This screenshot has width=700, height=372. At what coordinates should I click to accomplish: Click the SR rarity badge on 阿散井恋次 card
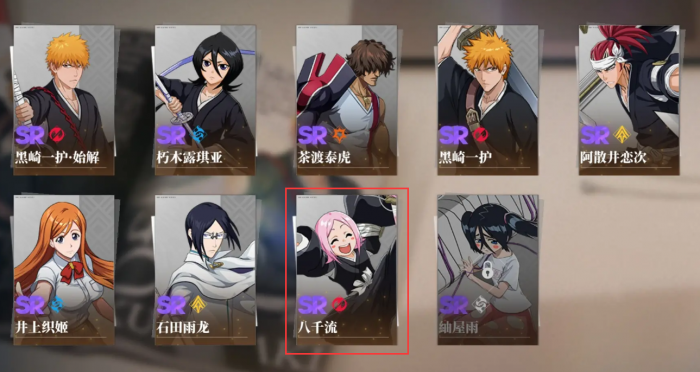point(595,135)
